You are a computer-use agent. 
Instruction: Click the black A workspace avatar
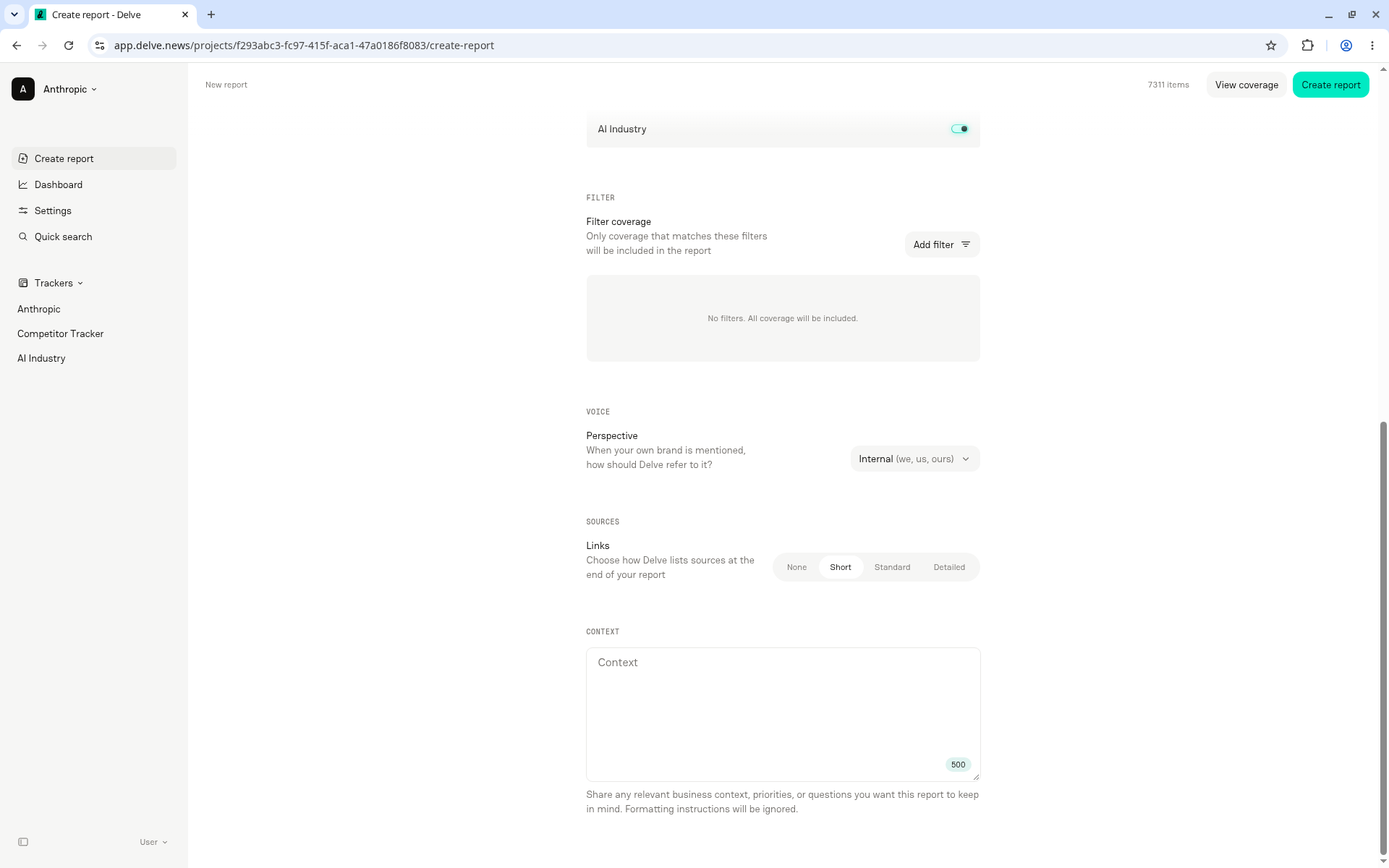pyautogui.click(x=23, y=89)
